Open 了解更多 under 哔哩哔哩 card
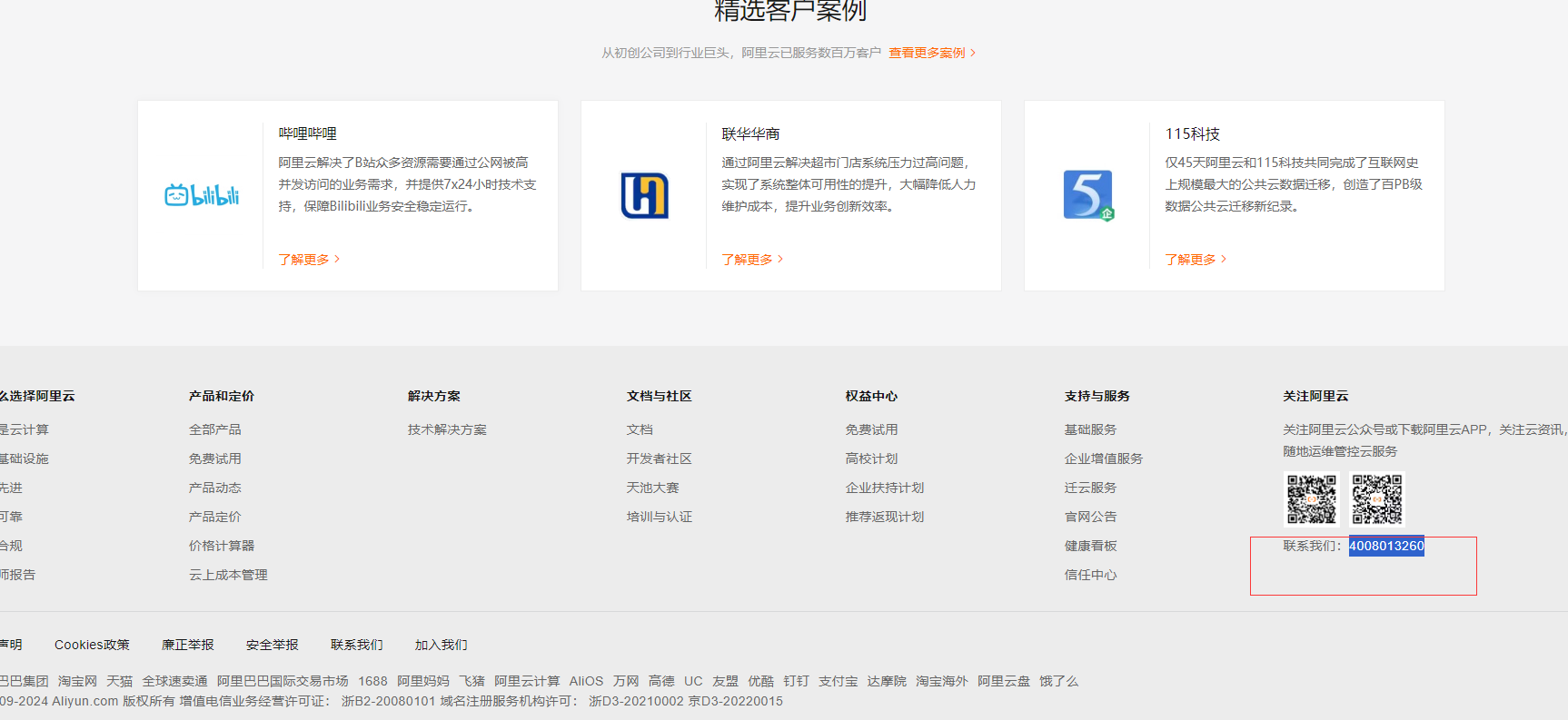1568x720 pixels. pos(309,260)
